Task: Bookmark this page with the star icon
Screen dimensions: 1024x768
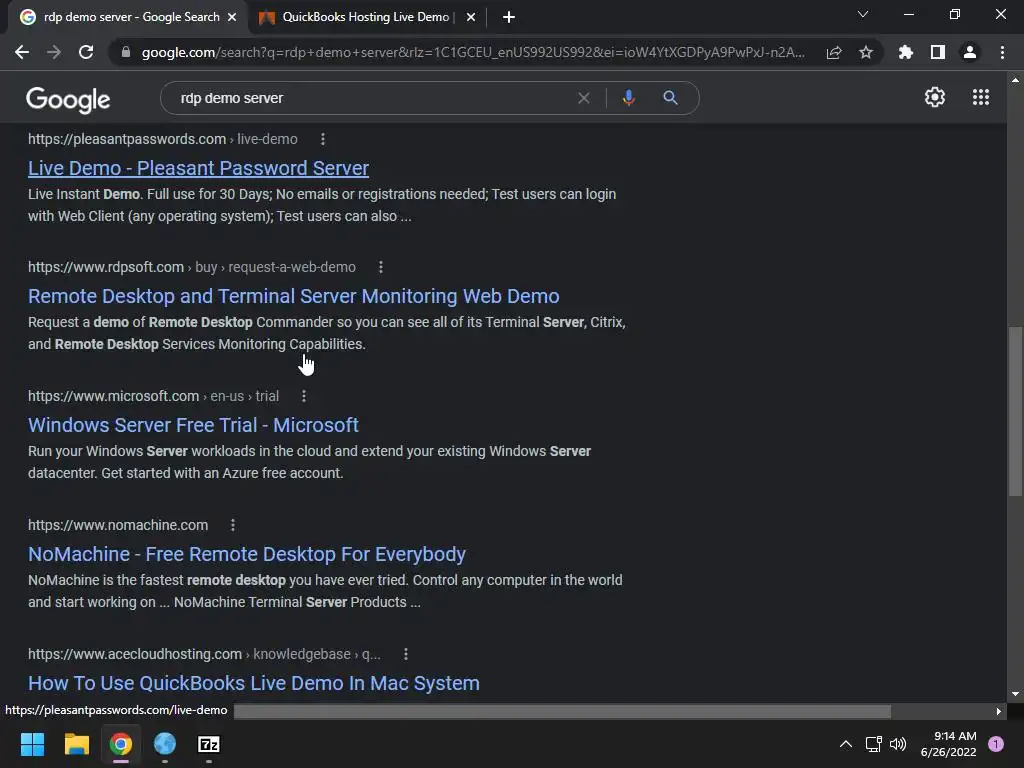Action: (x=866, y=52)
